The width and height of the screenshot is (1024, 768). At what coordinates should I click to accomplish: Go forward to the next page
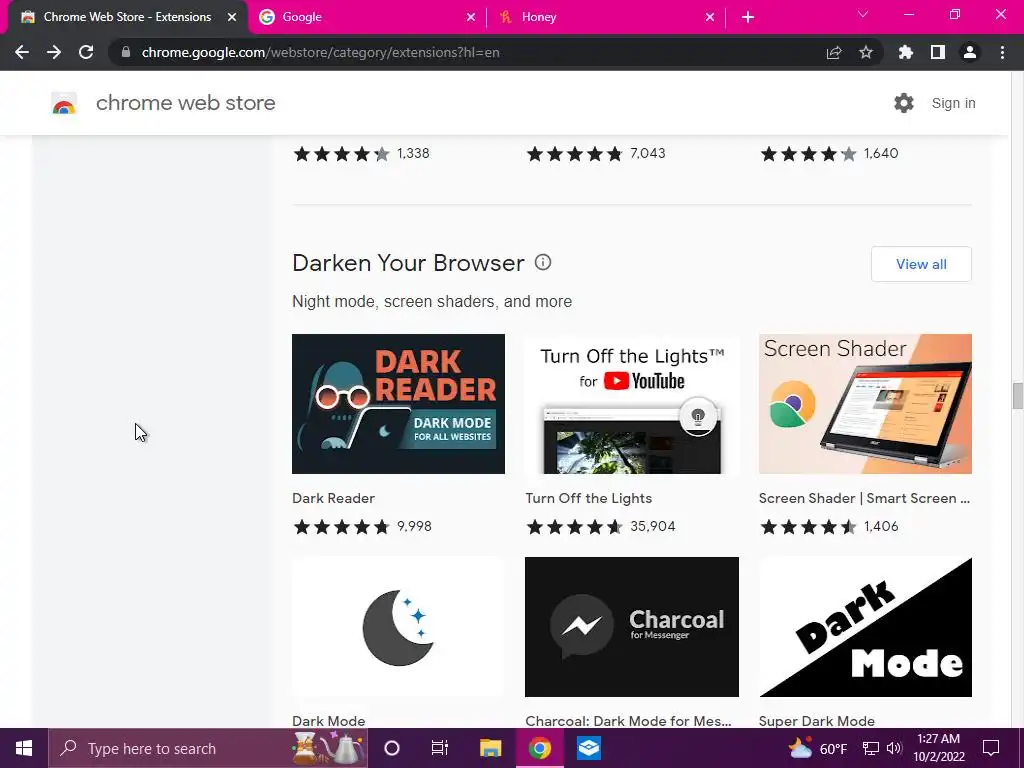click(x=54, y=52)
